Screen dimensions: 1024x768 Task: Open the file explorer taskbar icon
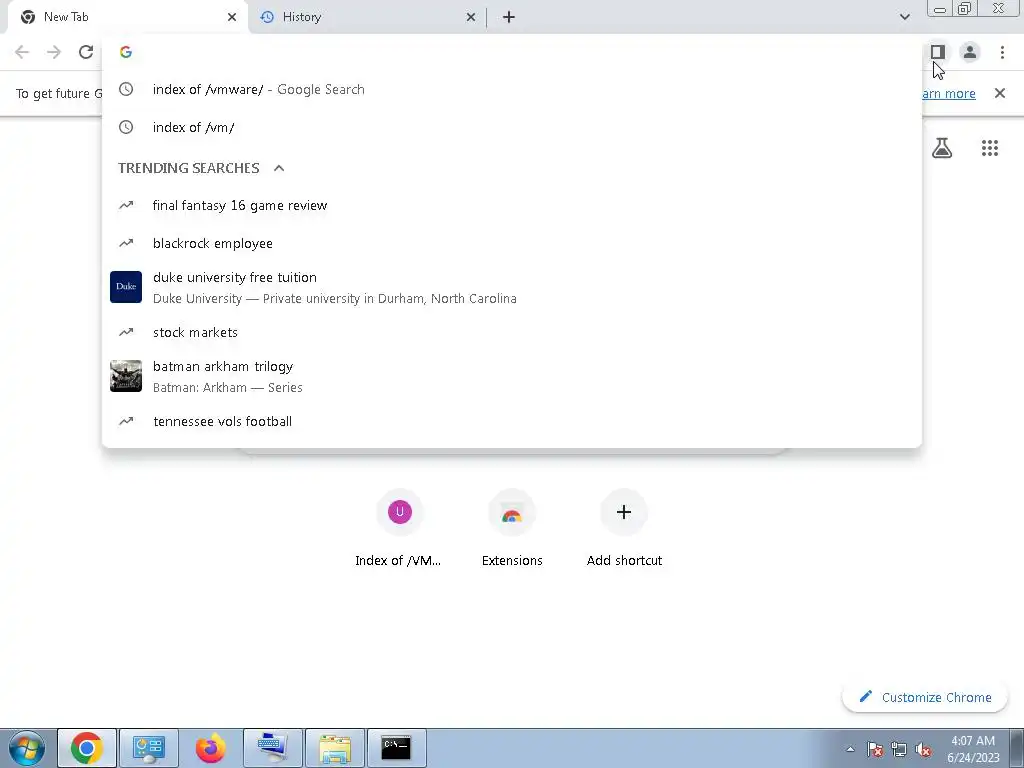334,748
